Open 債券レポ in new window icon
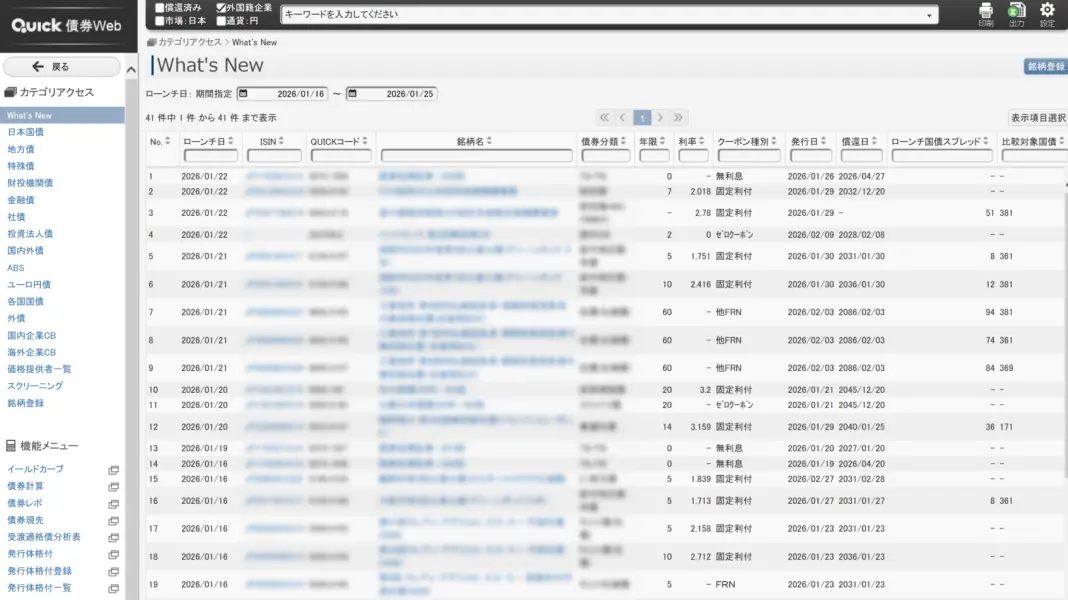 (x=114, y=504)
